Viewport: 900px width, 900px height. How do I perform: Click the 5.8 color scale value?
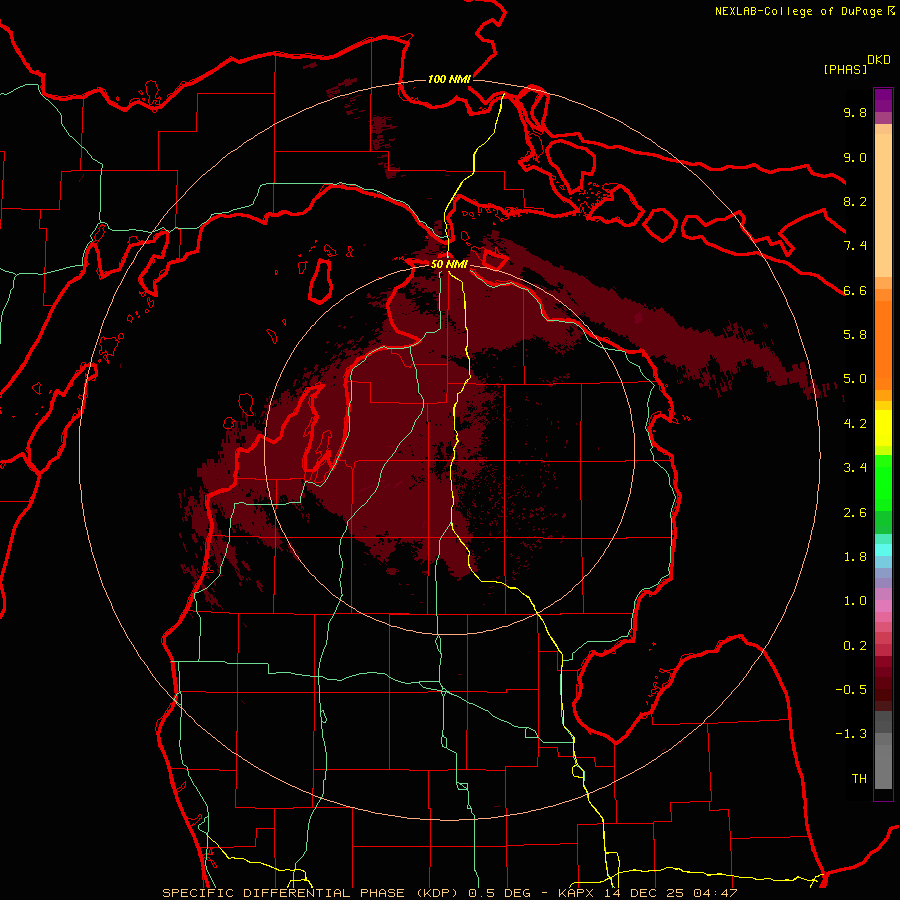tap(855, 335)
